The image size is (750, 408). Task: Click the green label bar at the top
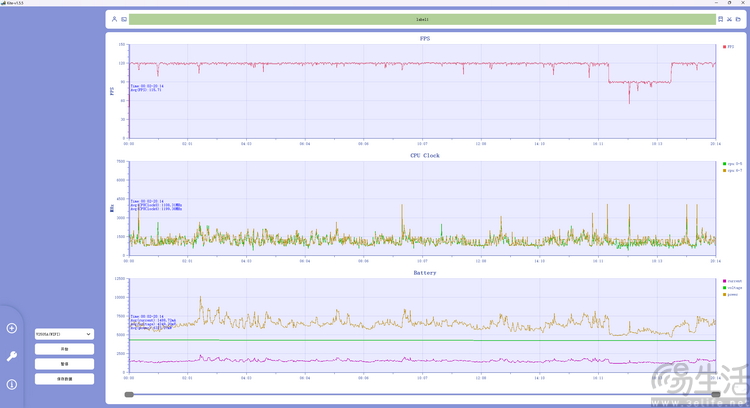pyautogui.click(x=423, y=19)
